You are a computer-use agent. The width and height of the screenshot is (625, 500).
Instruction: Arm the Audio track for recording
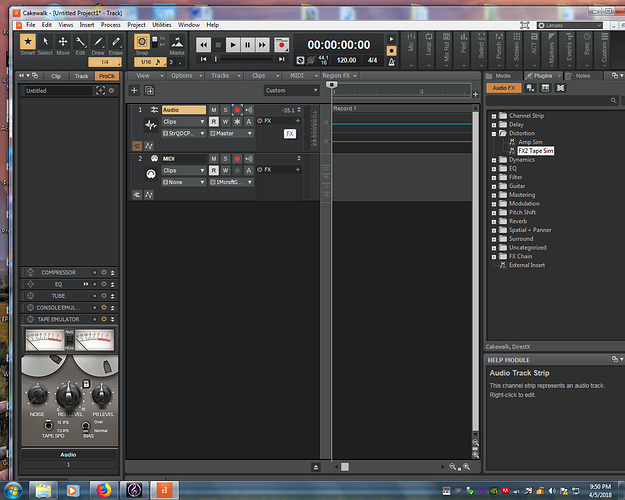237,110
